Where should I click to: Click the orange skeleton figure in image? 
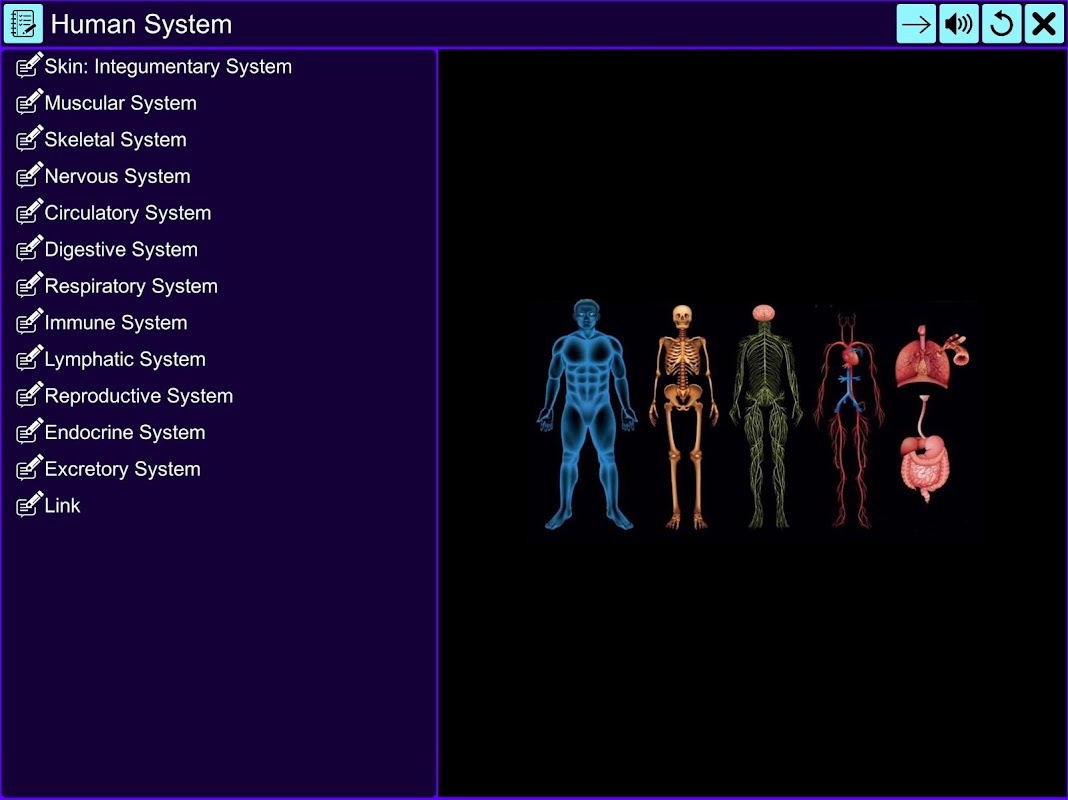coord(683,417)
